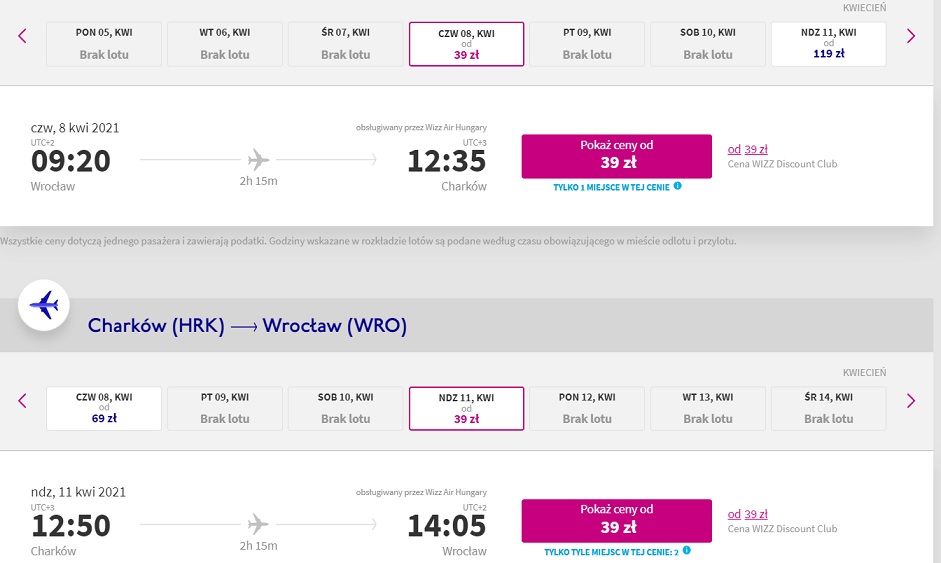Select outbound date NDZ 11 KWI 119 zł
The width and height of the screenshot is (941, 563).
(828, 44)
